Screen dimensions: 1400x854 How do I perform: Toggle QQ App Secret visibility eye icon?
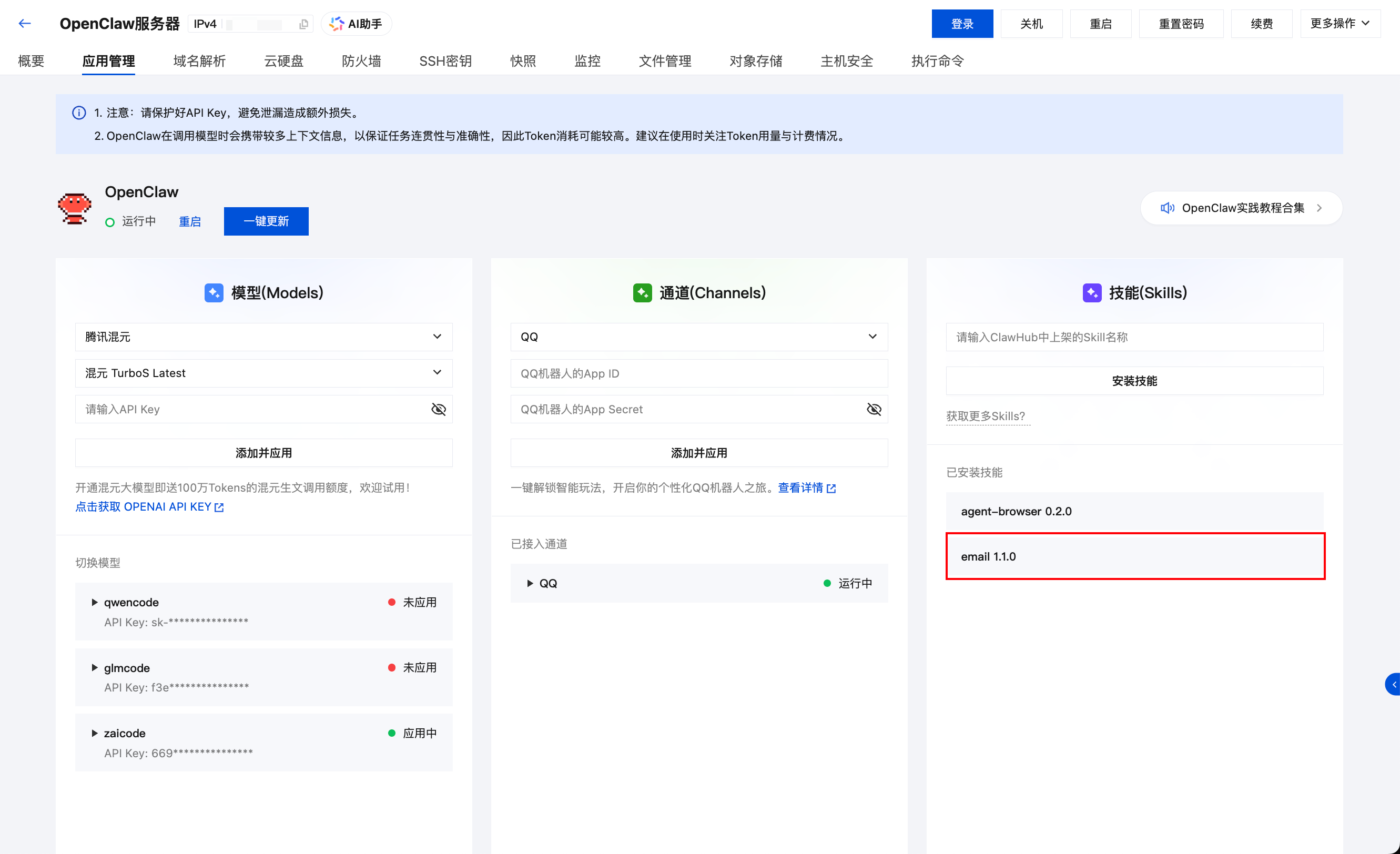874,409
